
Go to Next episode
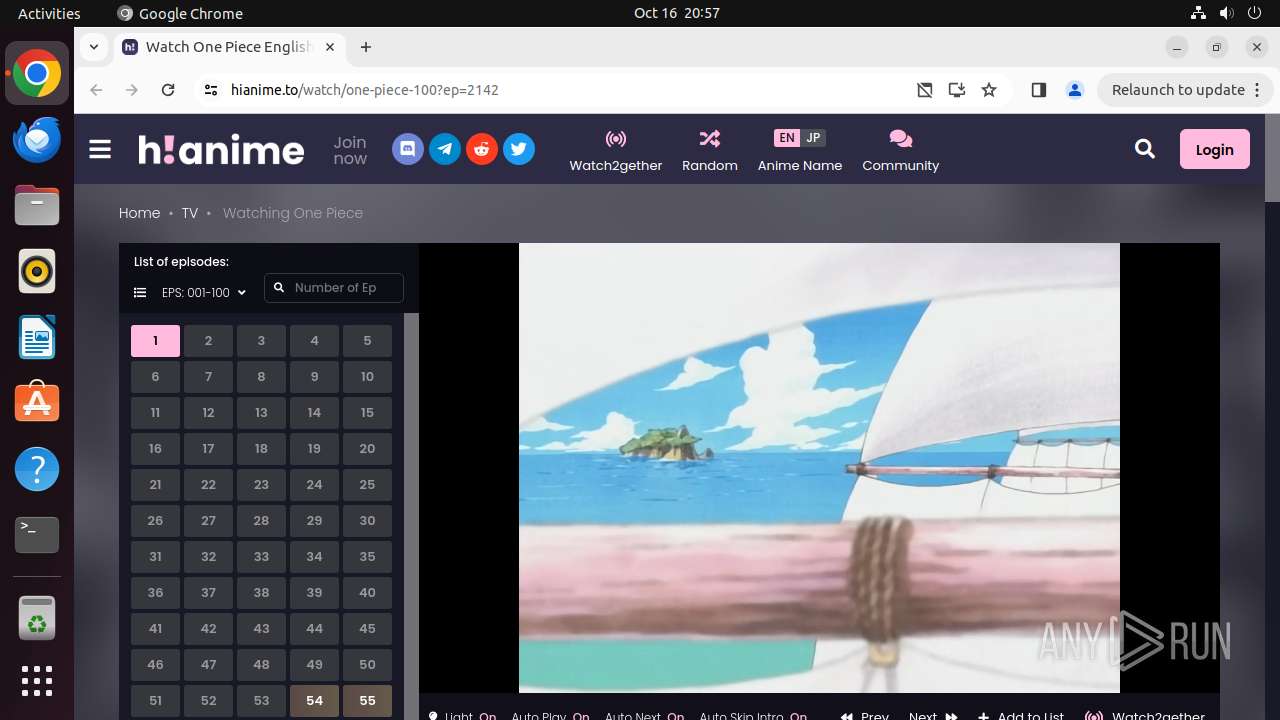(933, 716)
